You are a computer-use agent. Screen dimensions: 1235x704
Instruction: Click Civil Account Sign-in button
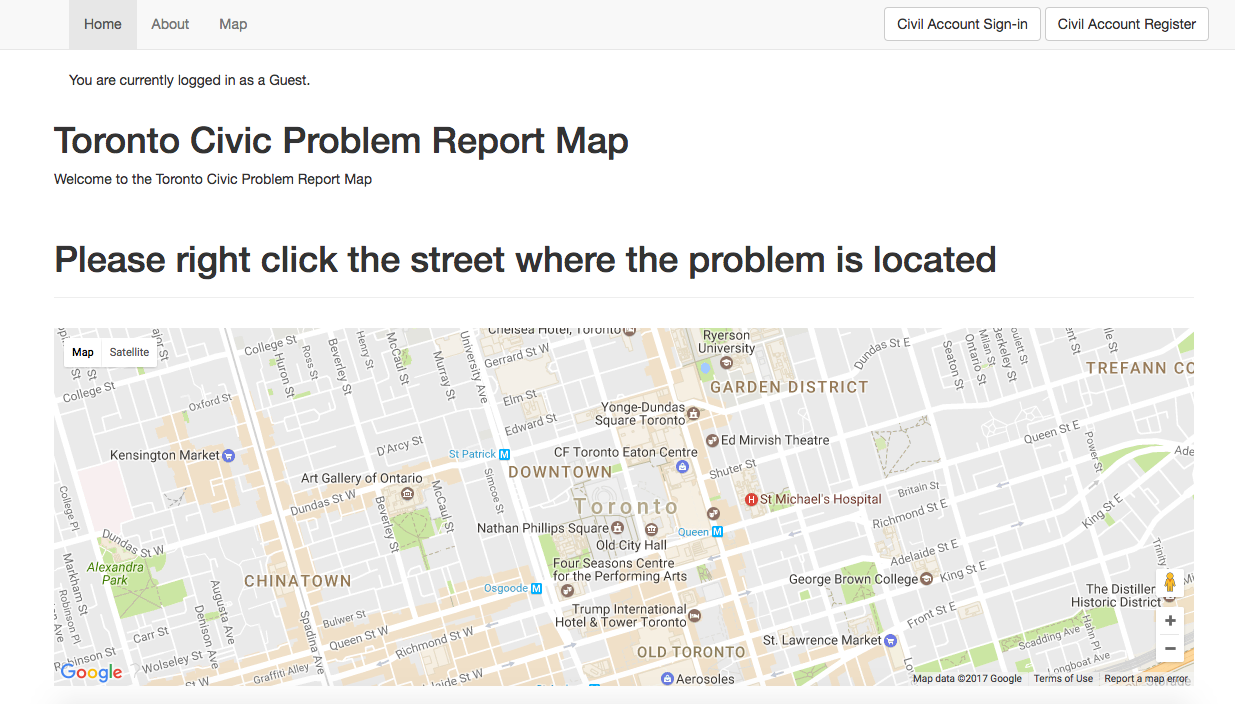(962, 24)
